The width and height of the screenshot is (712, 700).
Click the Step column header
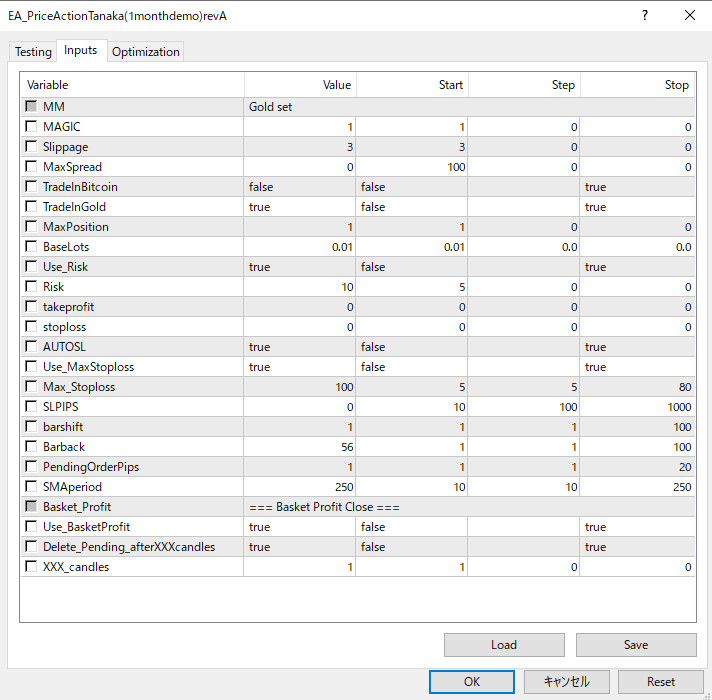pyautogui.click(x=524, y=85)
